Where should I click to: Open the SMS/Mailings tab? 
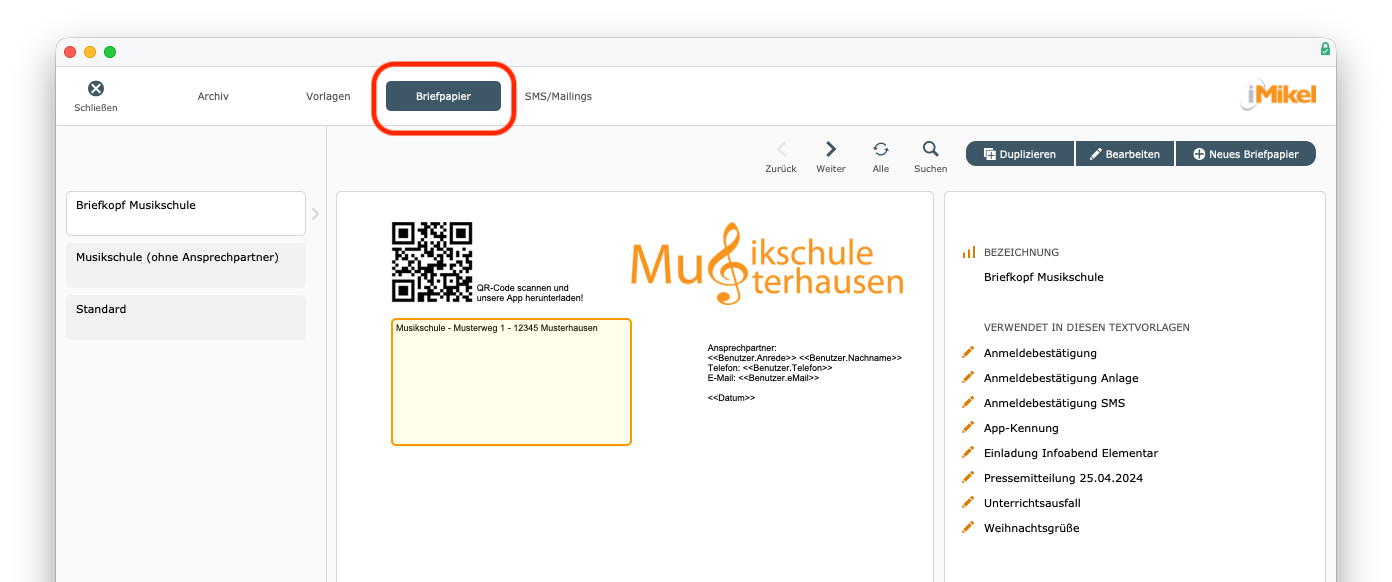tap(558, 96)
